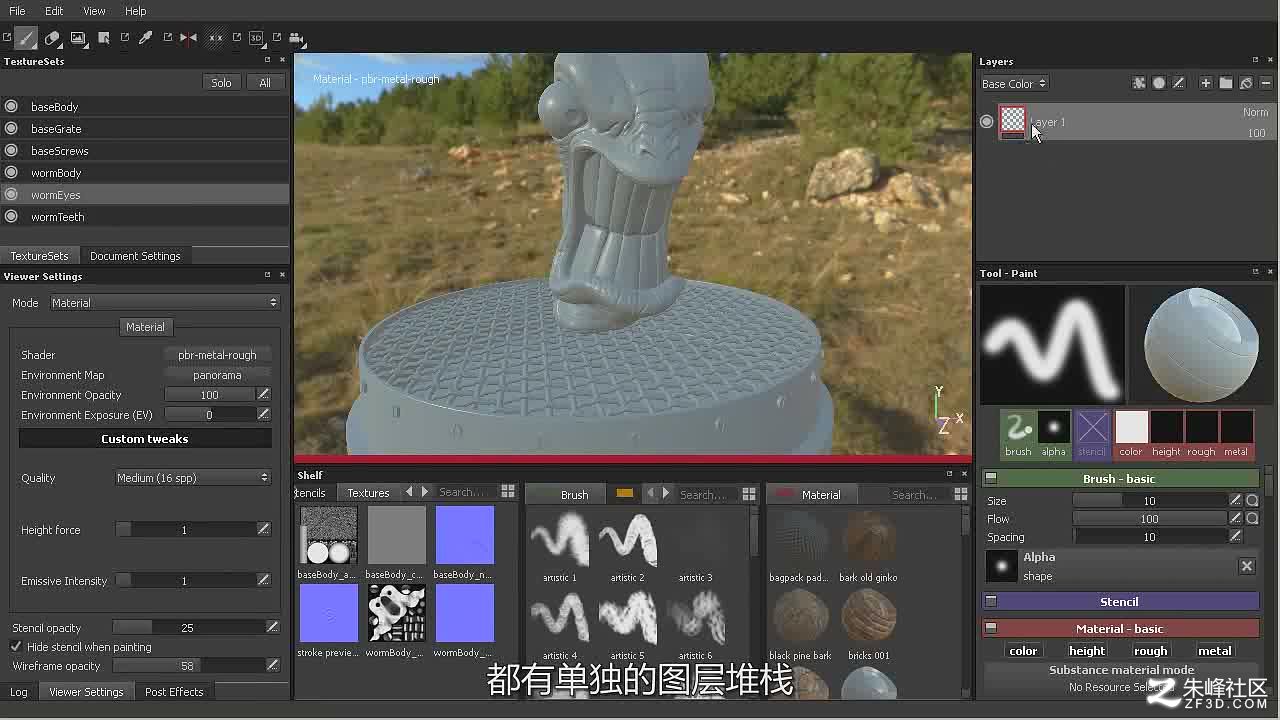The height and width of the screenshot is (720, 1280).
Task: Toggle Layer 1 visibility
Action: (987, 121)
